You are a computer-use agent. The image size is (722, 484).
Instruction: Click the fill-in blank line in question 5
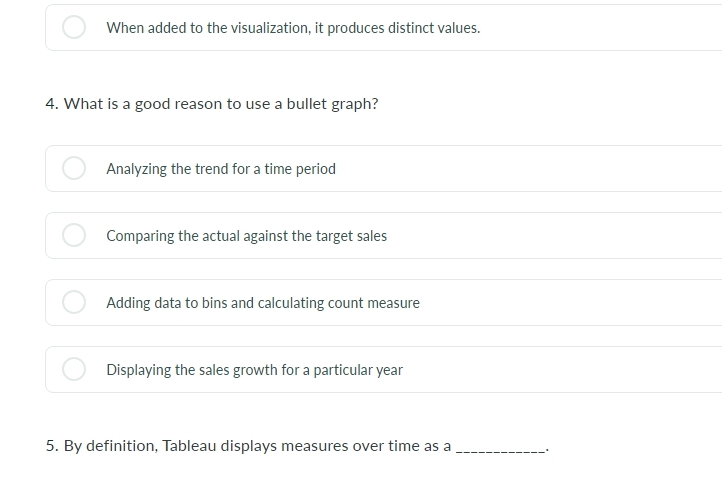[x=501, y=451]
